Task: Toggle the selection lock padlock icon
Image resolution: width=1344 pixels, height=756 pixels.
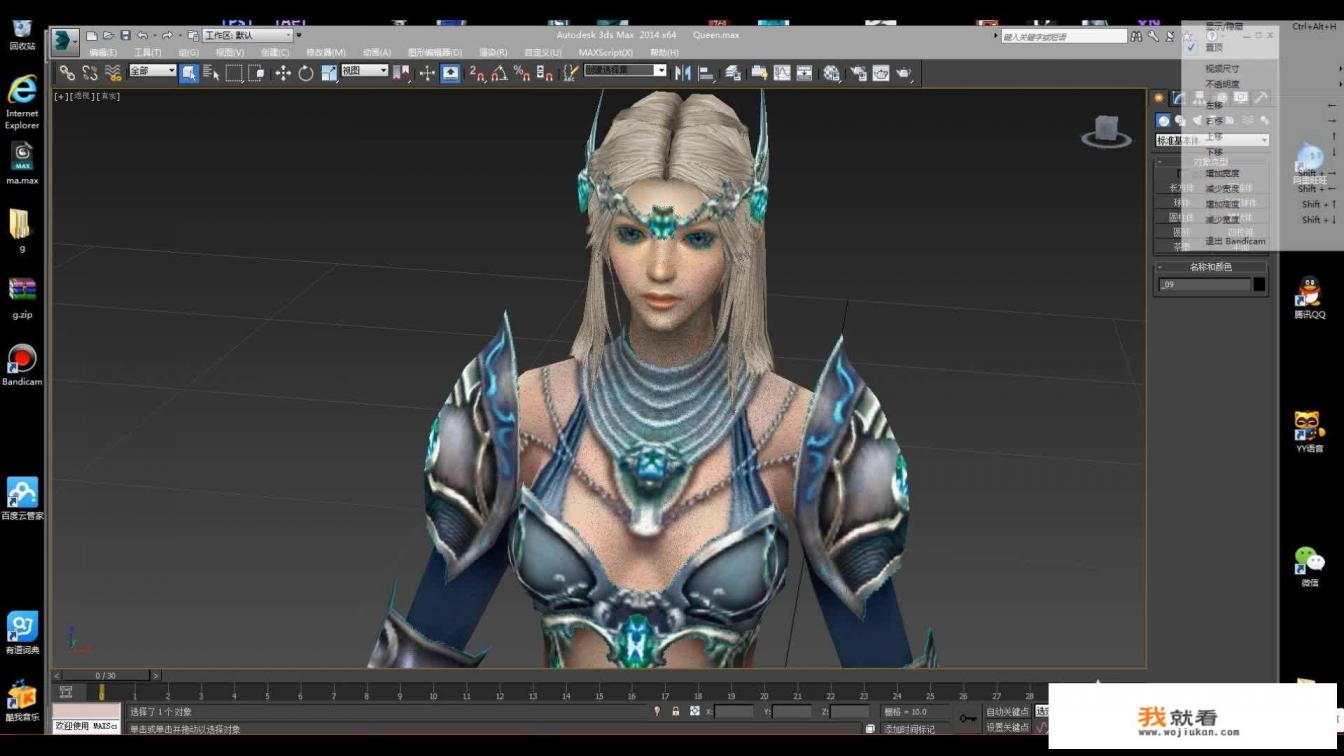Action: pyautogui.click(x=676, y=711)
